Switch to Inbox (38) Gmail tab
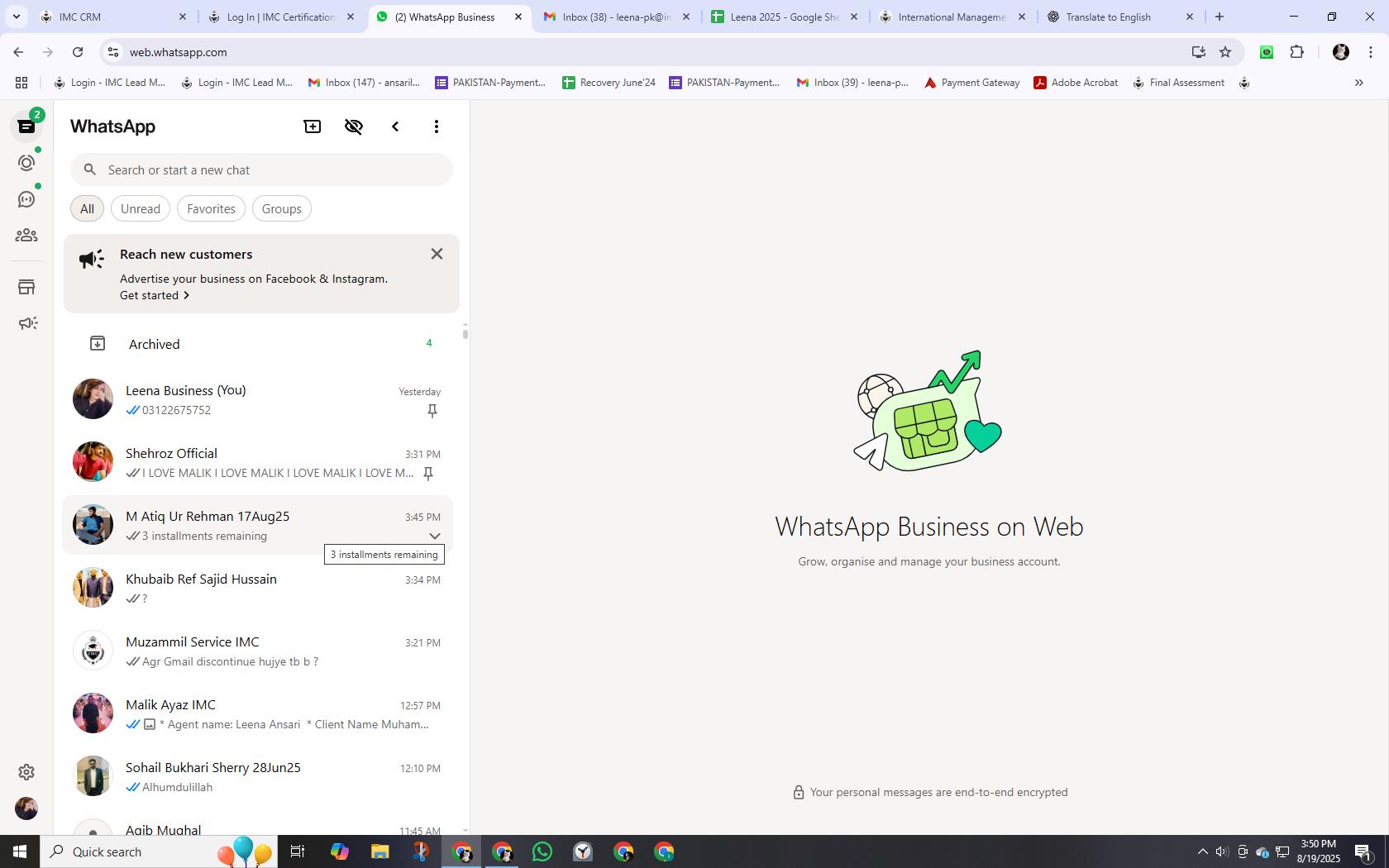 tap(617, 17)
